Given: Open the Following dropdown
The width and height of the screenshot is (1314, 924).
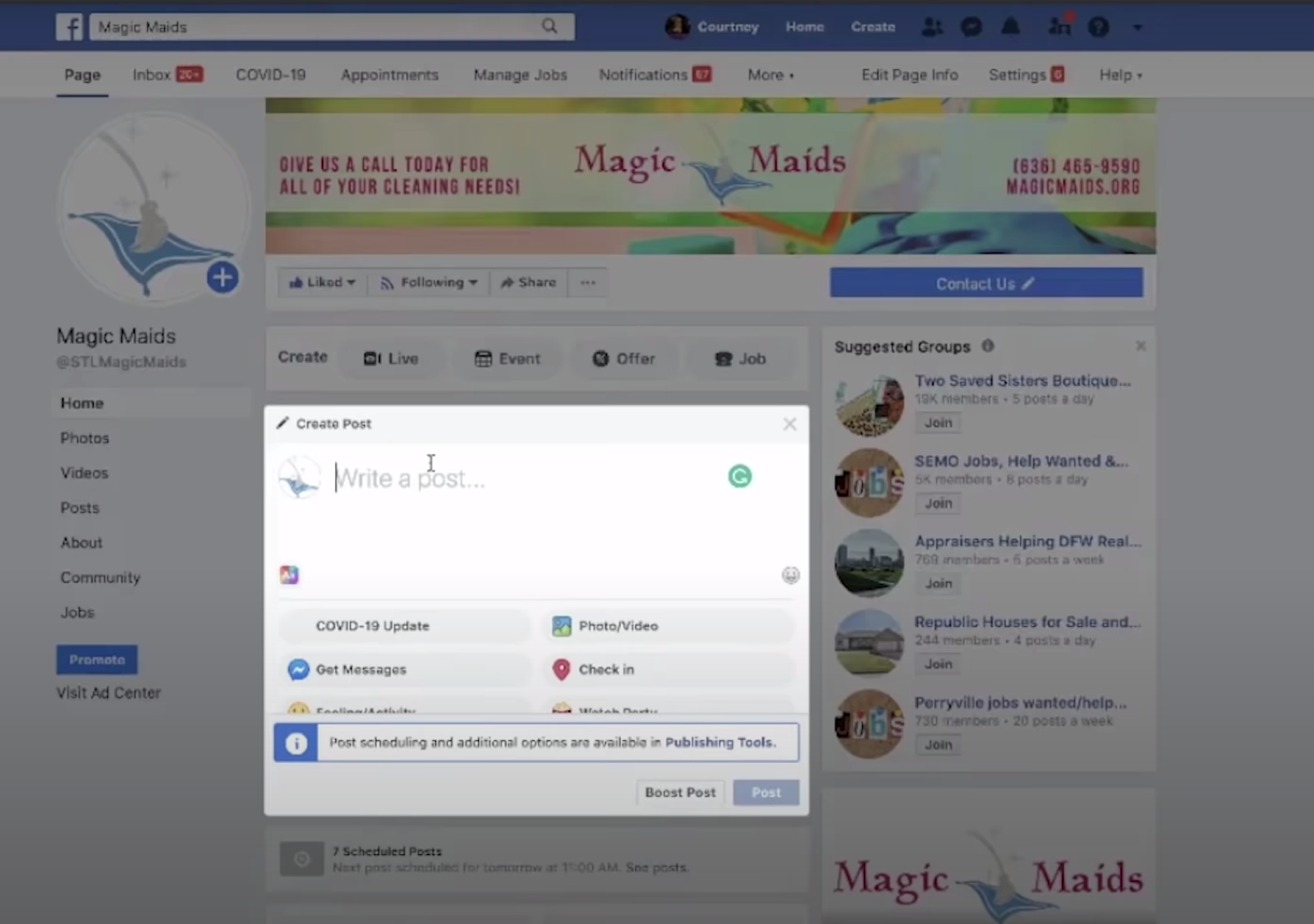Looking at the screenshot, I should coord(428,283).
